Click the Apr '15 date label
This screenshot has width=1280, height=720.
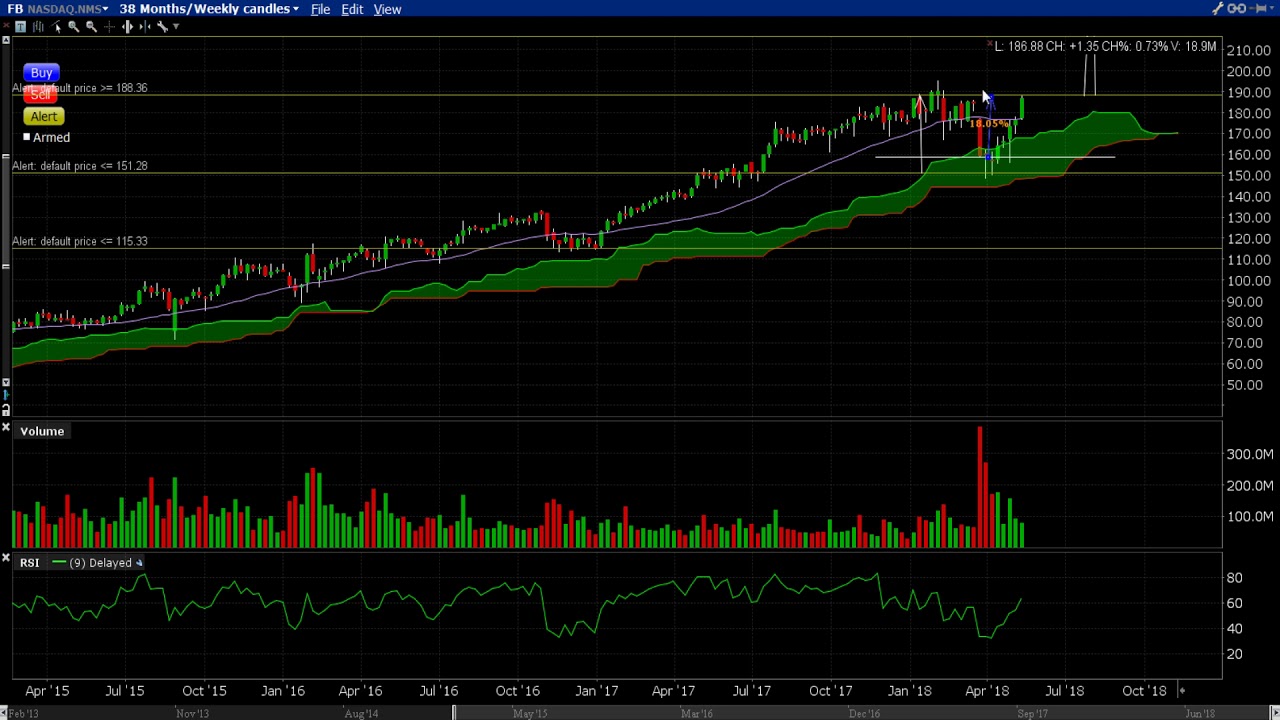[47, 691]
